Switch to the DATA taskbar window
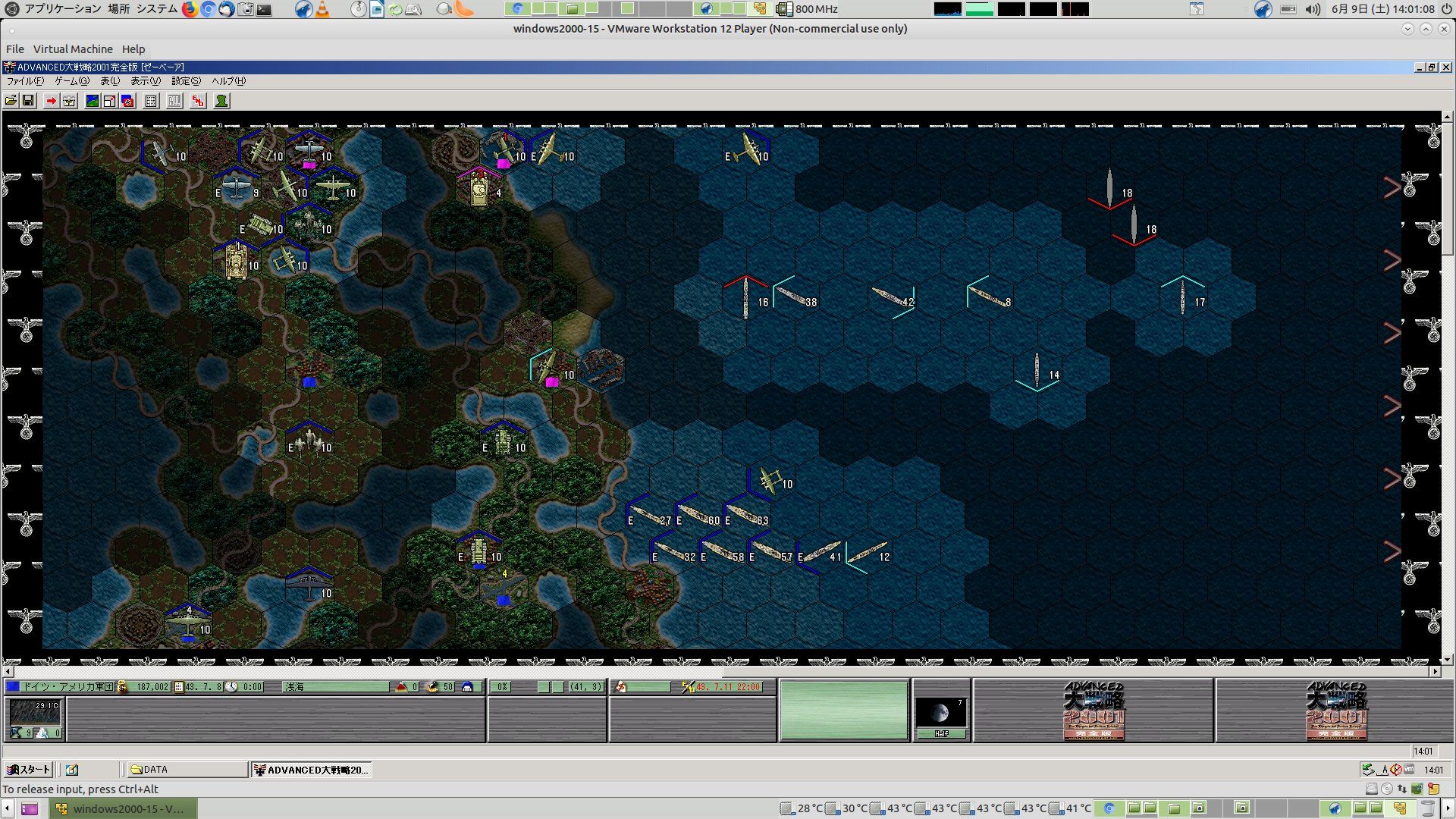This screenshot has width=1456, height=819. (x=186, y=770)
